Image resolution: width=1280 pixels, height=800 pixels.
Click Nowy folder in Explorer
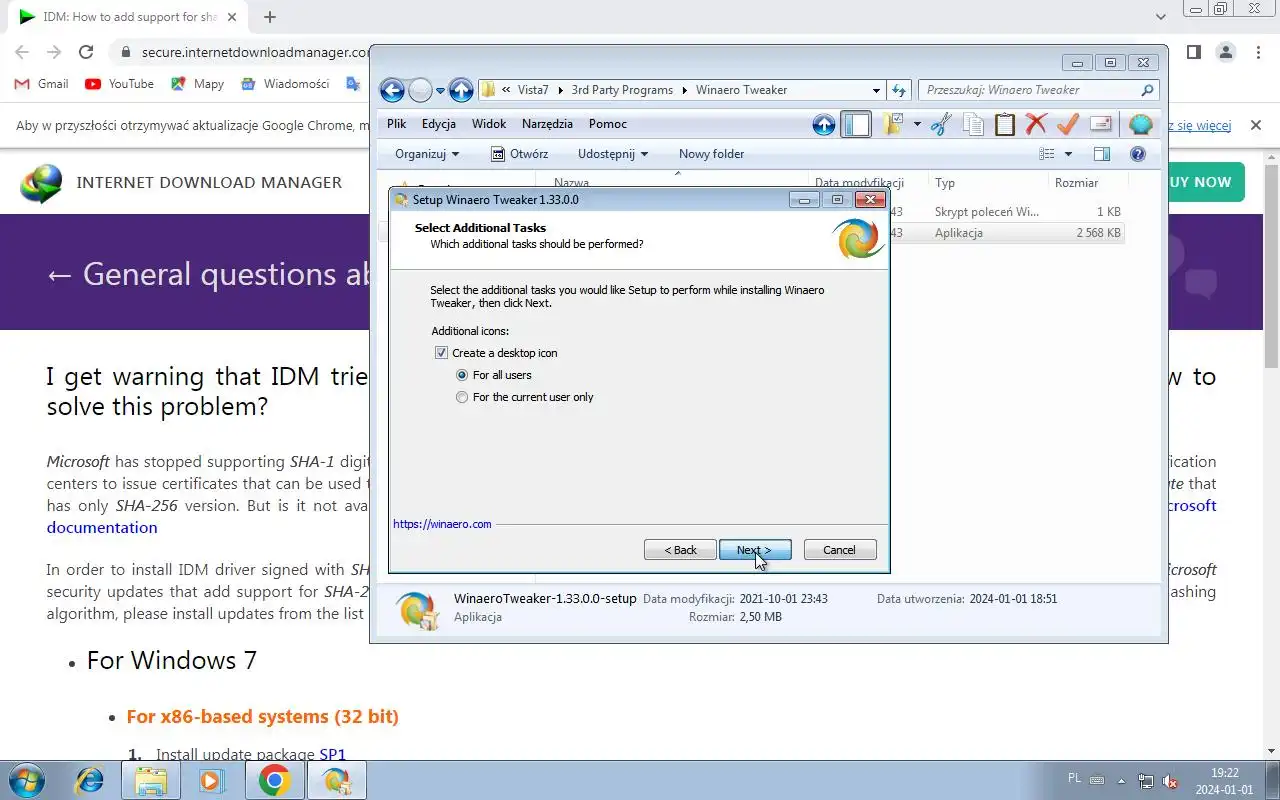coord(711,154)
